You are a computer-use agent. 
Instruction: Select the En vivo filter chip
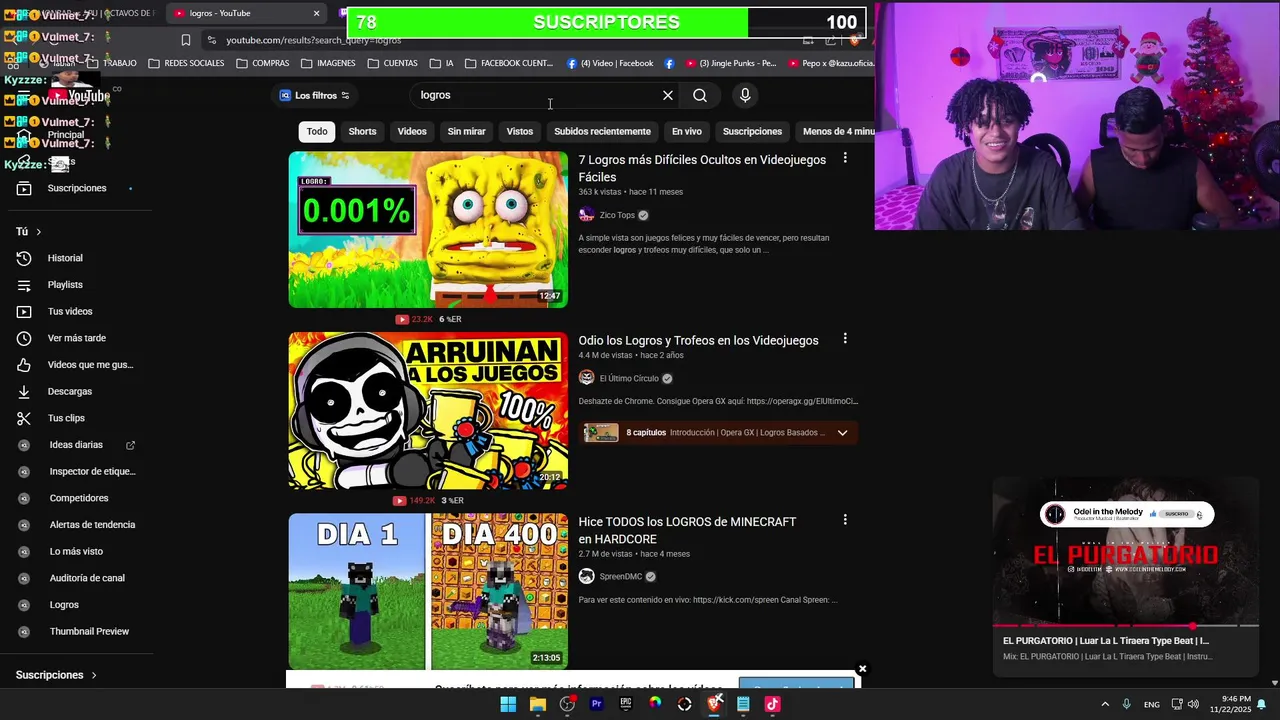687,131
